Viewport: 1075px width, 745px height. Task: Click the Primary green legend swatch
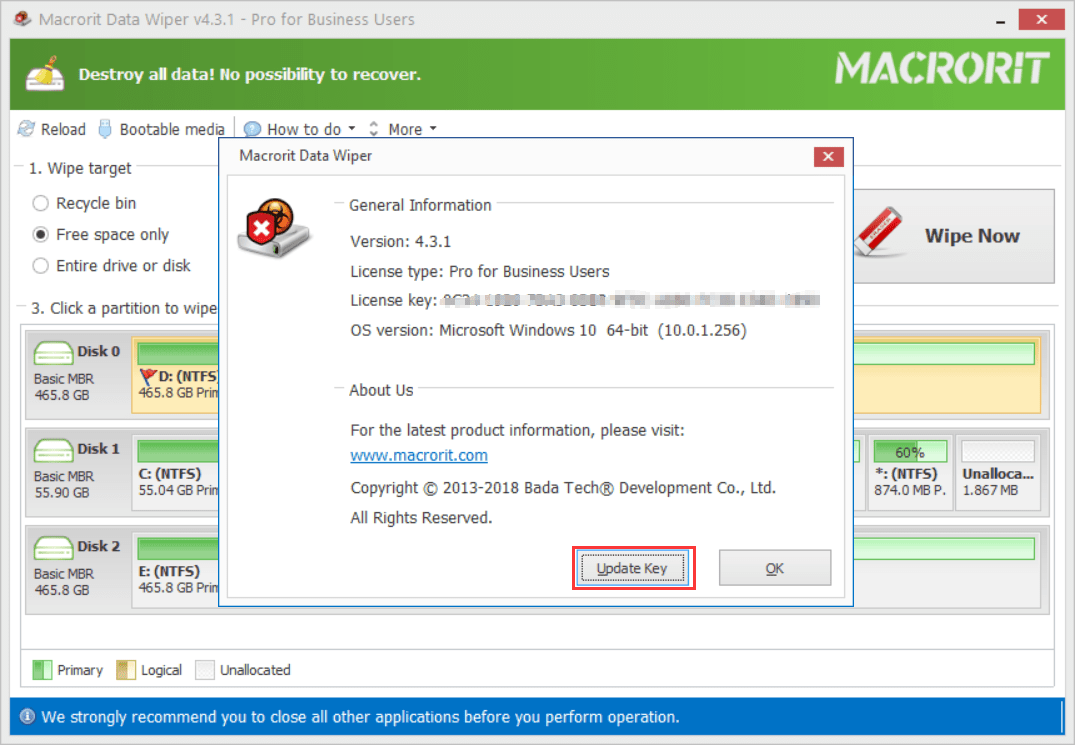(43, 670)
